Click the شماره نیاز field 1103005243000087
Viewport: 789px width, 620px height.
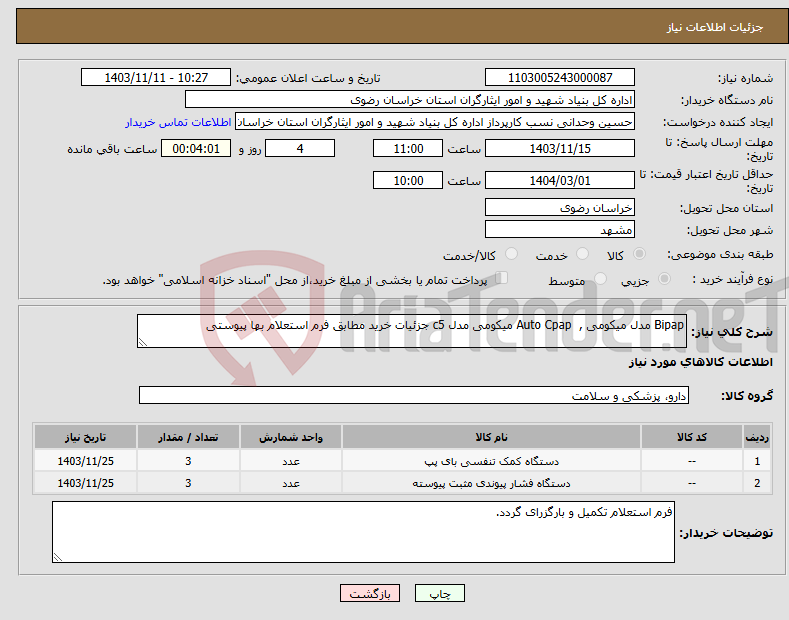[x=560, y=78]
